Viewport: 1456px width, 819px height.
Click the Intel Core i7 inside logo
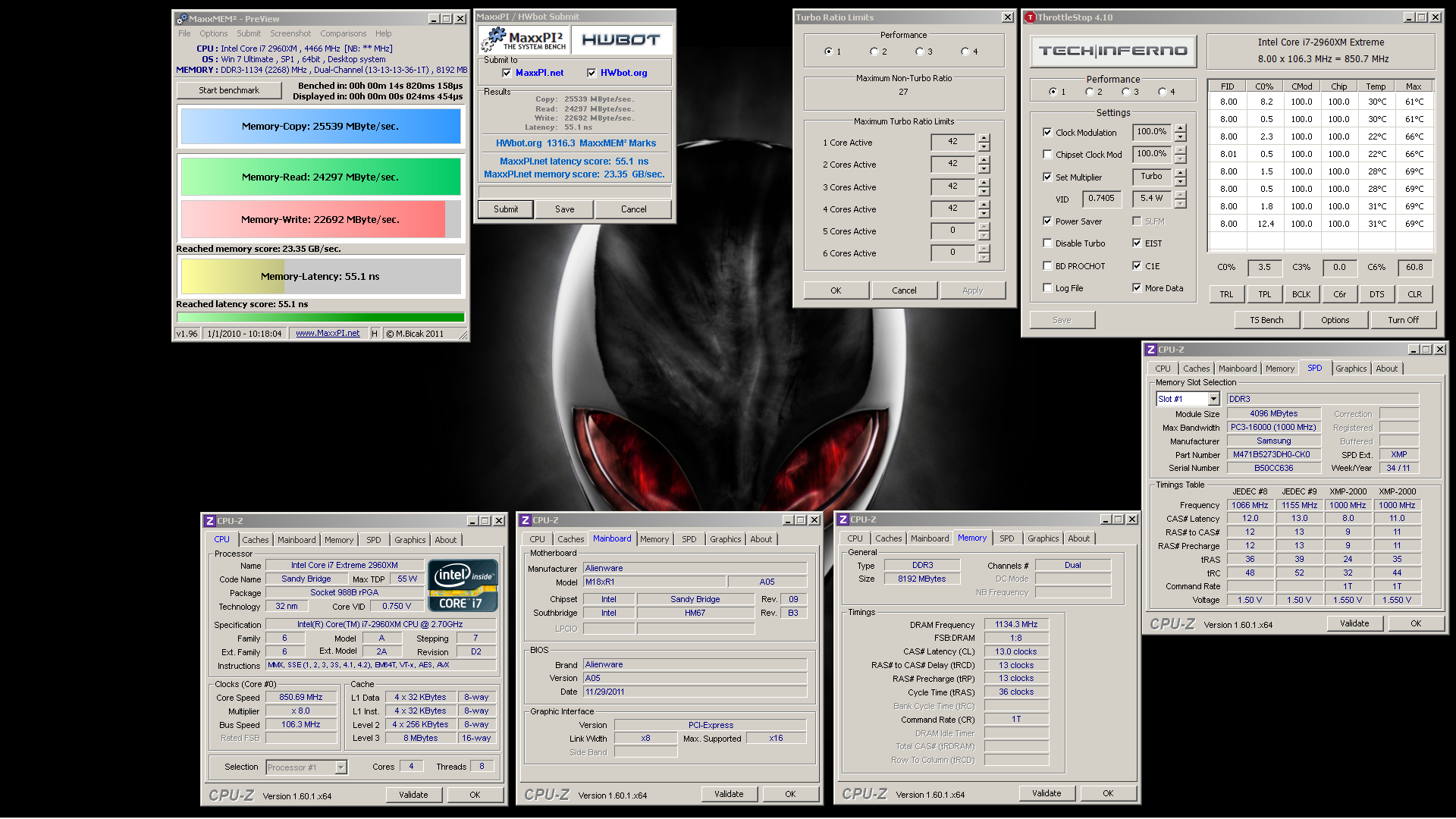[463, 585]
